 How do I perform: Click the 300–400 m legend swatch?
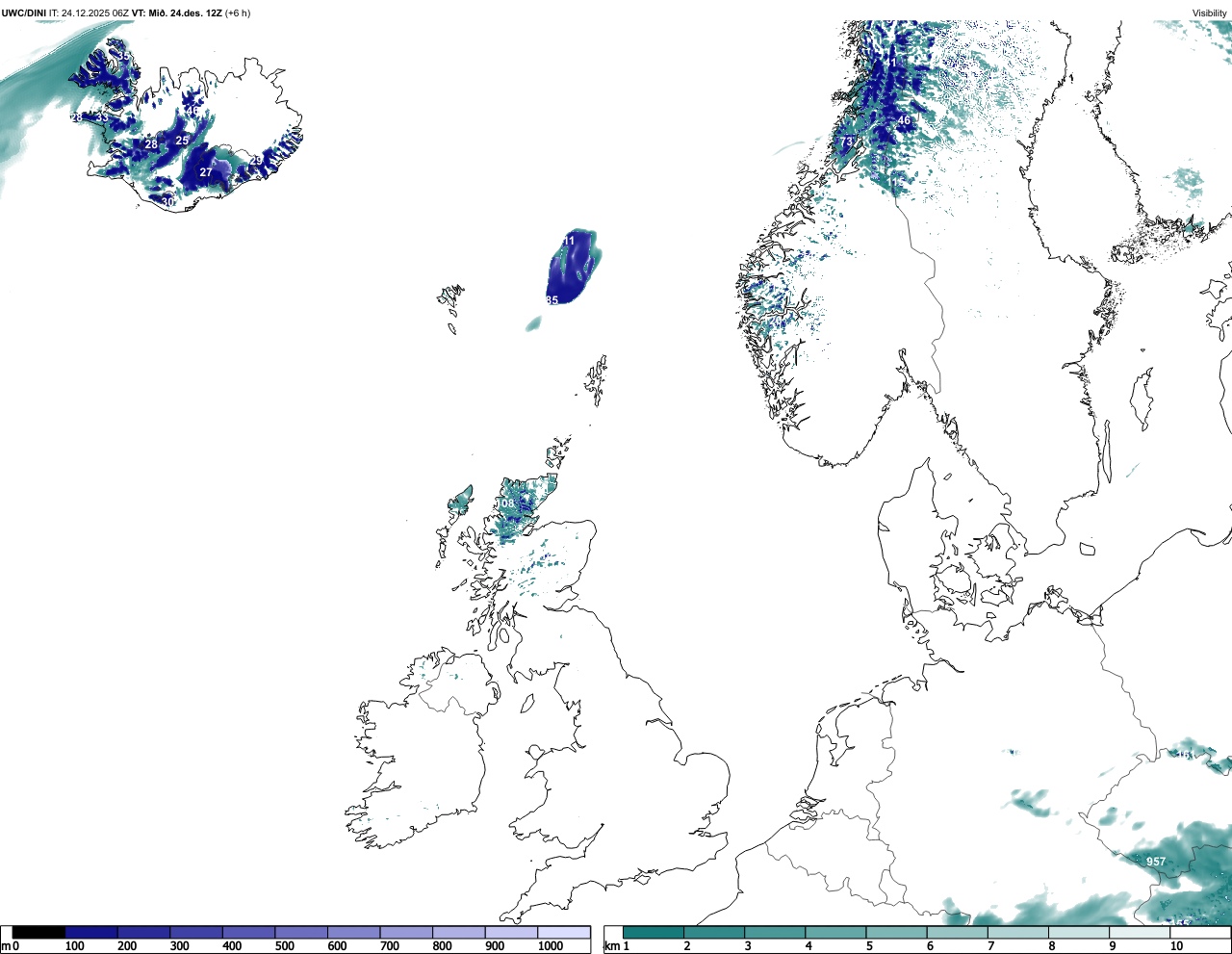(196, 932)
